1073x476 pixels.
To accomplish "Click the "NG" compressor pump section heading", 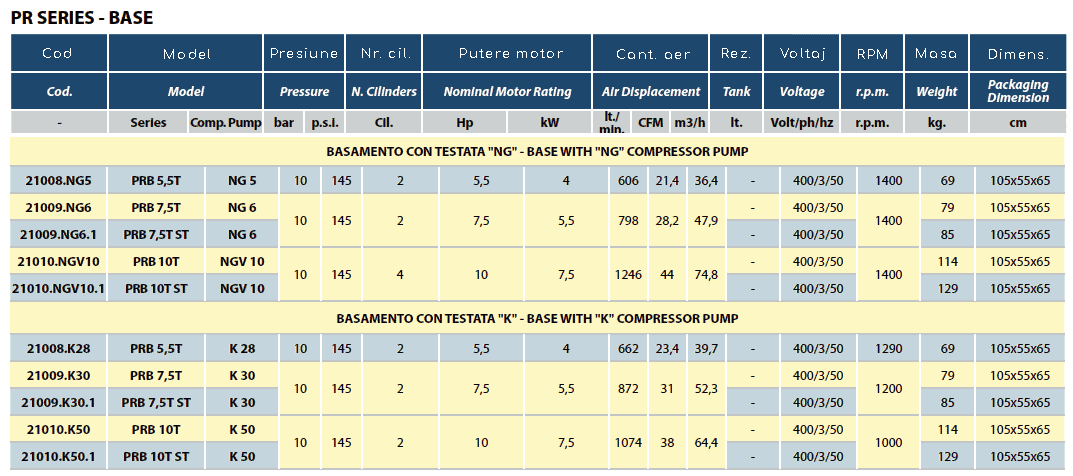I will pyautogui.click(x=537, y=152).
